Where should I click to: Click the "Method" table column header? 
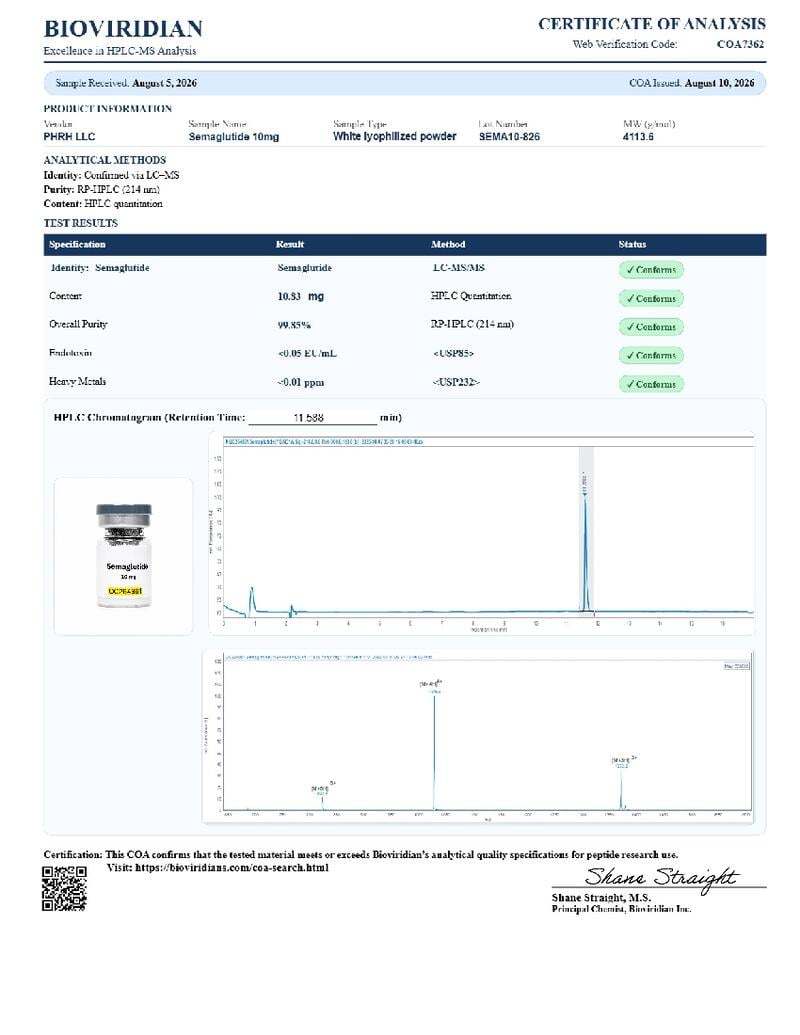point(448,244)
